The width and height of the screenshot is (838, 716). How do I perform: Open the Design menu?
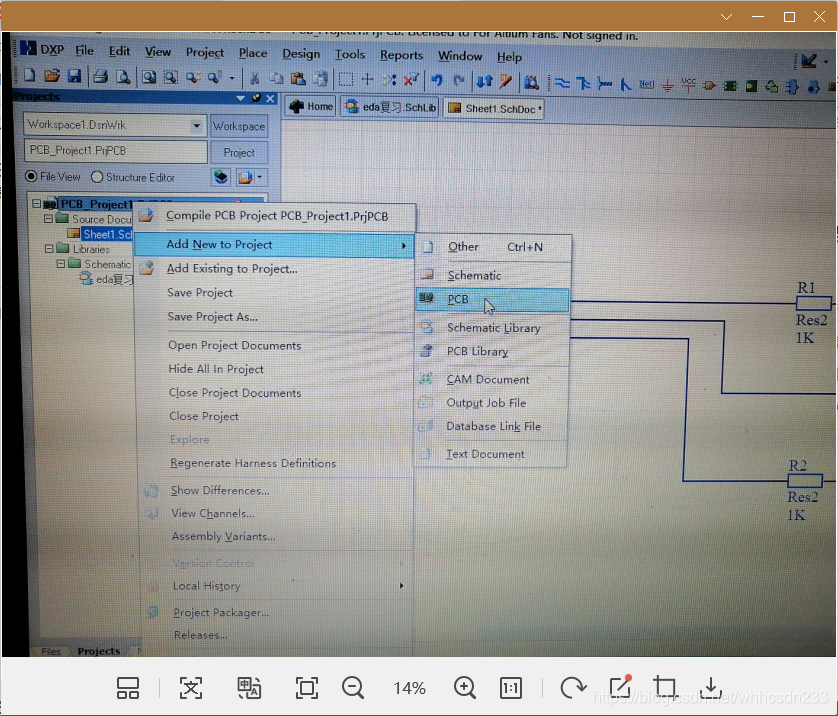coord(301,54)
